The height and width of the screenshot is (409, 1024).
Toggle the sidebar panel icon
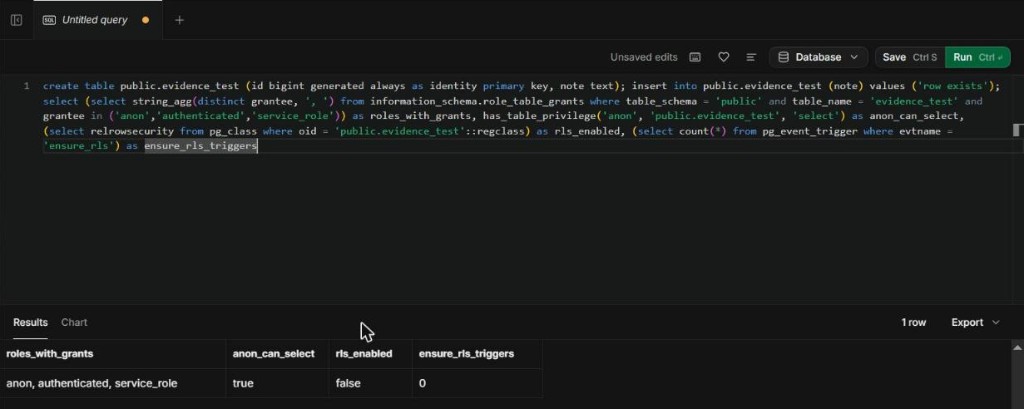[x=16, y=20]
